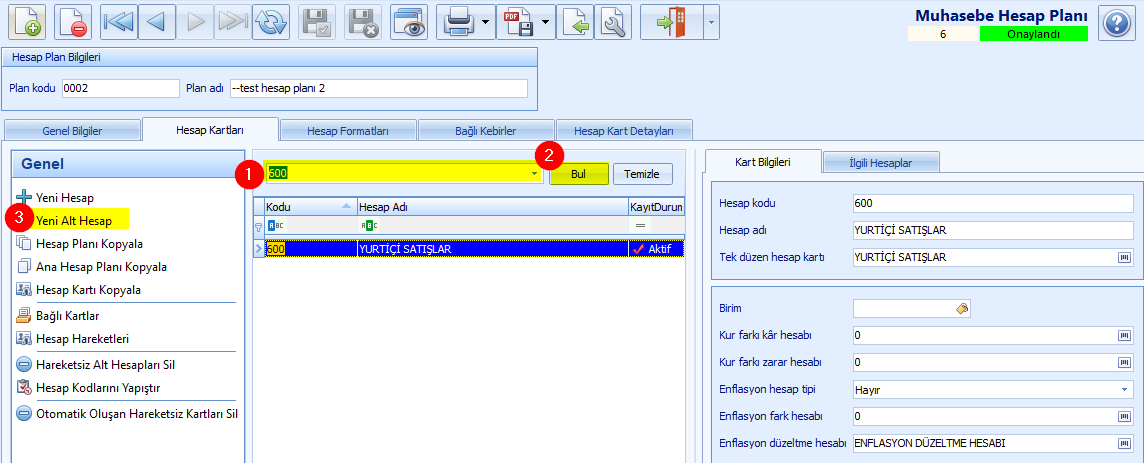Click the Temizle button
This screenshot has width=1144, height=463.
642,174
